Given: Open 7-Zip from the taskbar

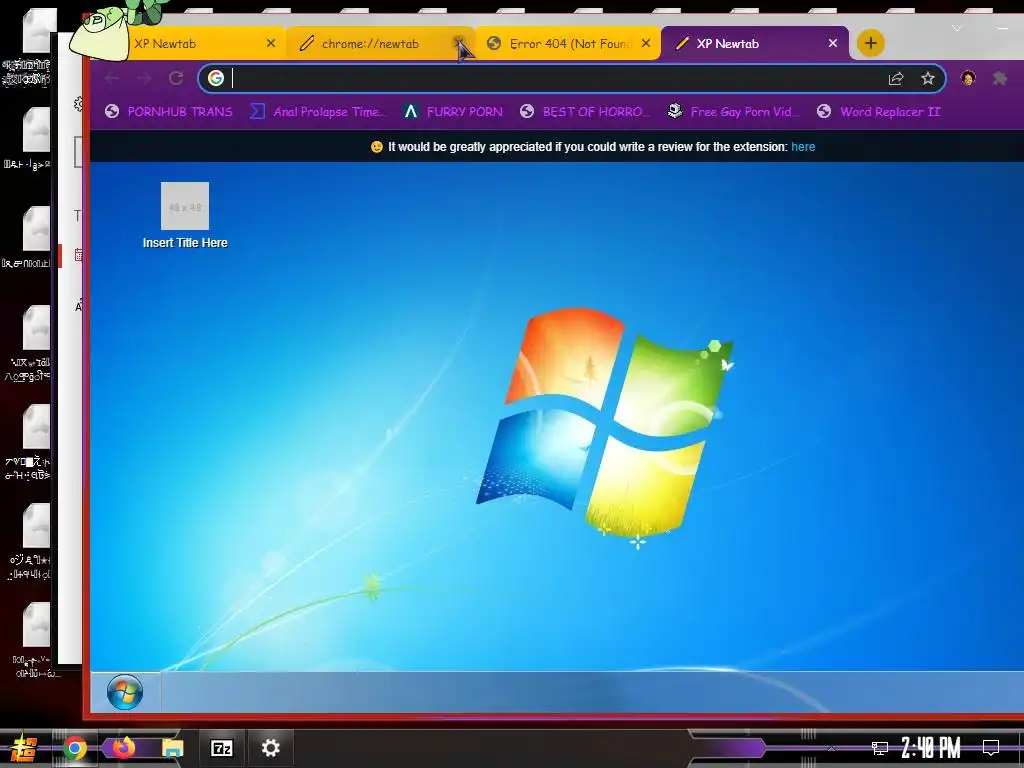Looking at the screenshot, I should tap(221, 748).
